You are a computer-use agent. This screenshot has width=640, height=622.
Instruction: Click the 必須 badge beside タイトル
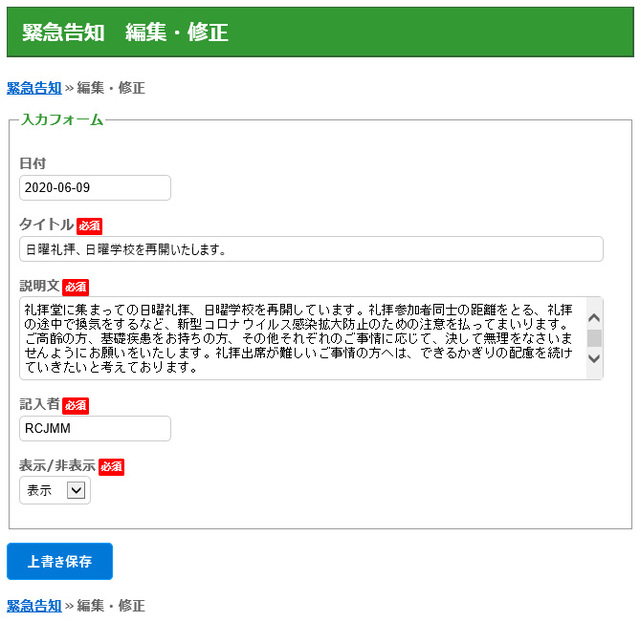coord(89,226)
